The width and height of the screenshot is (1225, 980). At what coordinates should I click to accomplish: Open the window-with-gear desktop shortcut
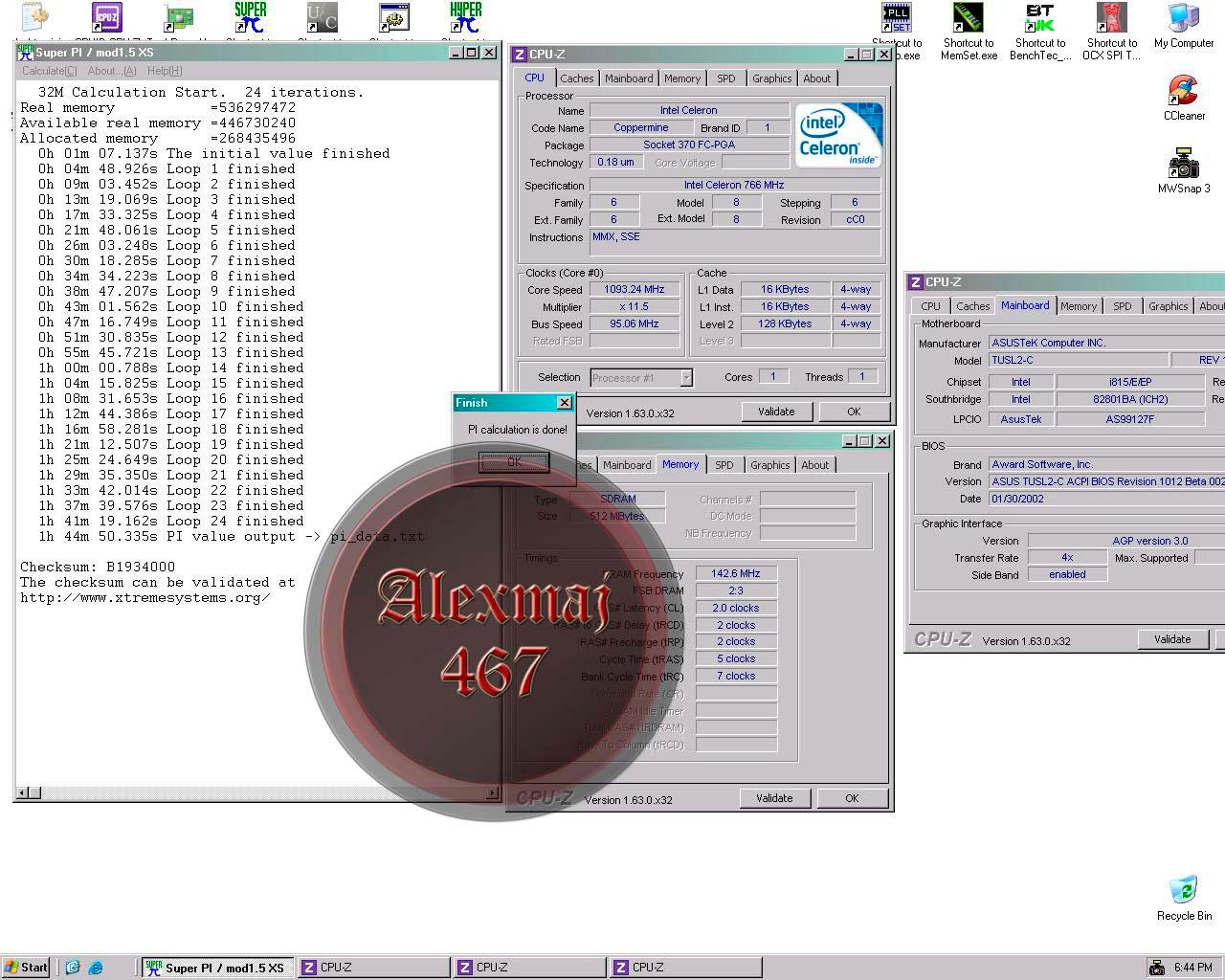pyautogui.click(x=393, y=17)
